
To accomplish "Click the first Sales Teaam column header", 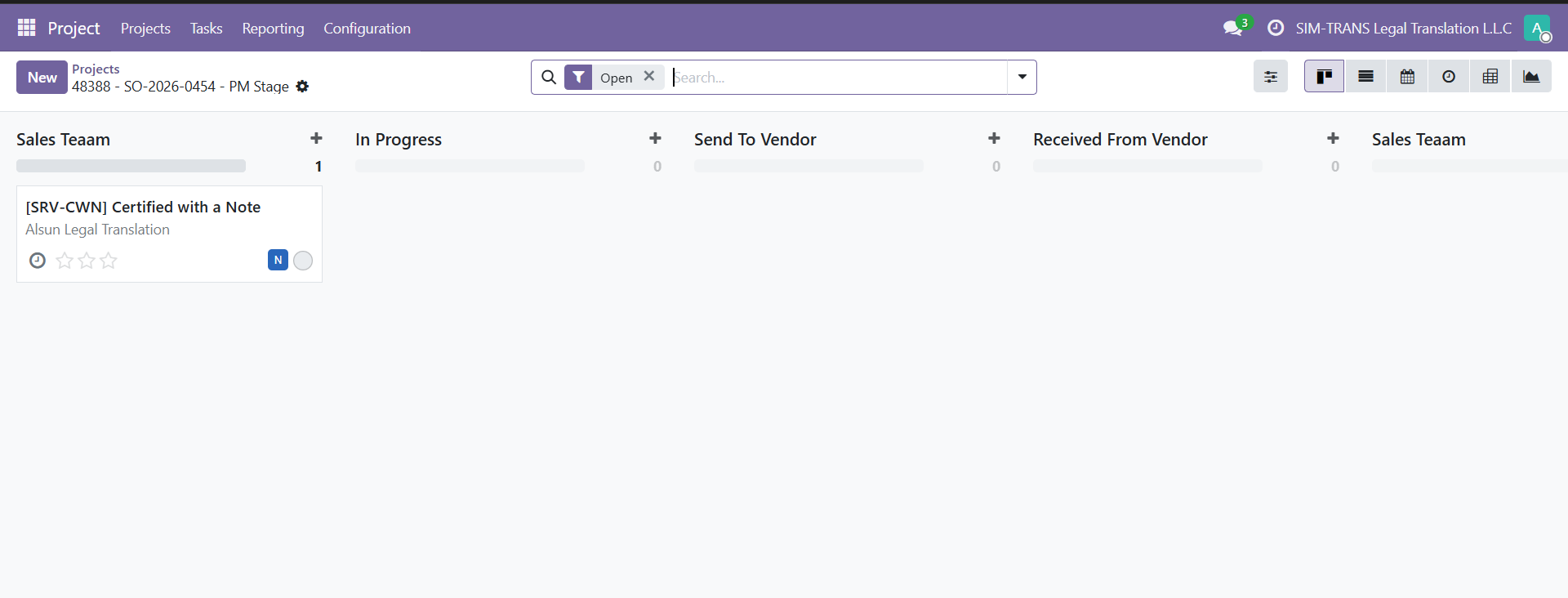I will click(63, 140).
